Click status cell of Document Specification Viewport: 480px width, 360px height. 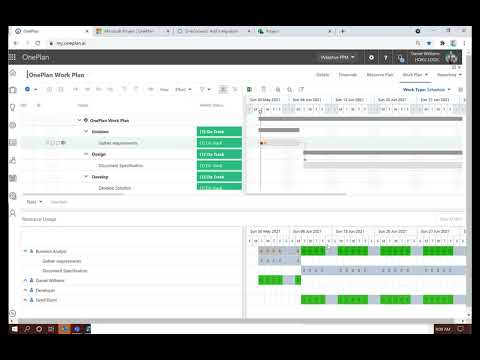[219, 166]
